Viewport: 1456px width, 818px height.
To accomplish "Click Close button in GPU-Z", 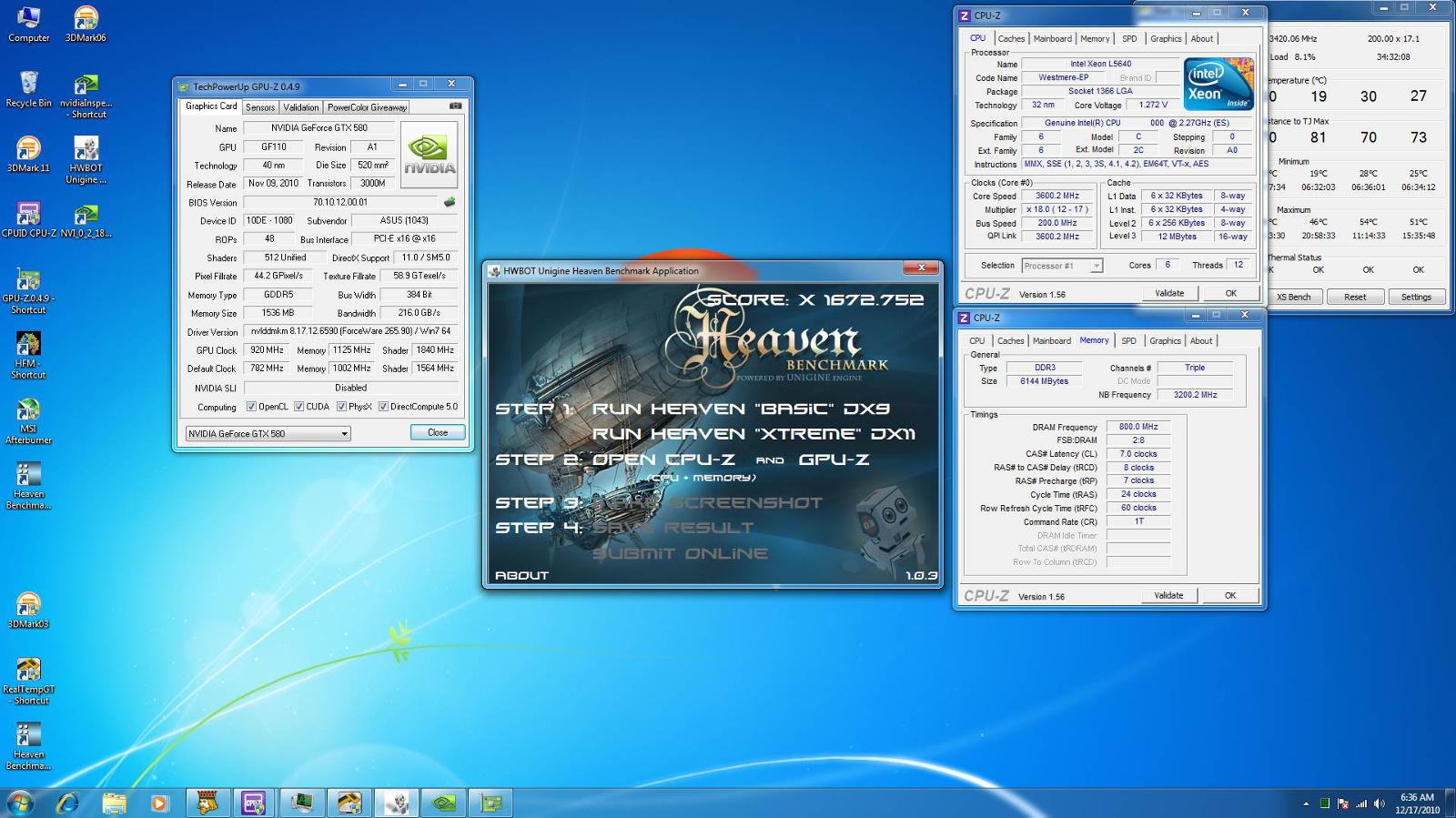I will tap(438, 432).
